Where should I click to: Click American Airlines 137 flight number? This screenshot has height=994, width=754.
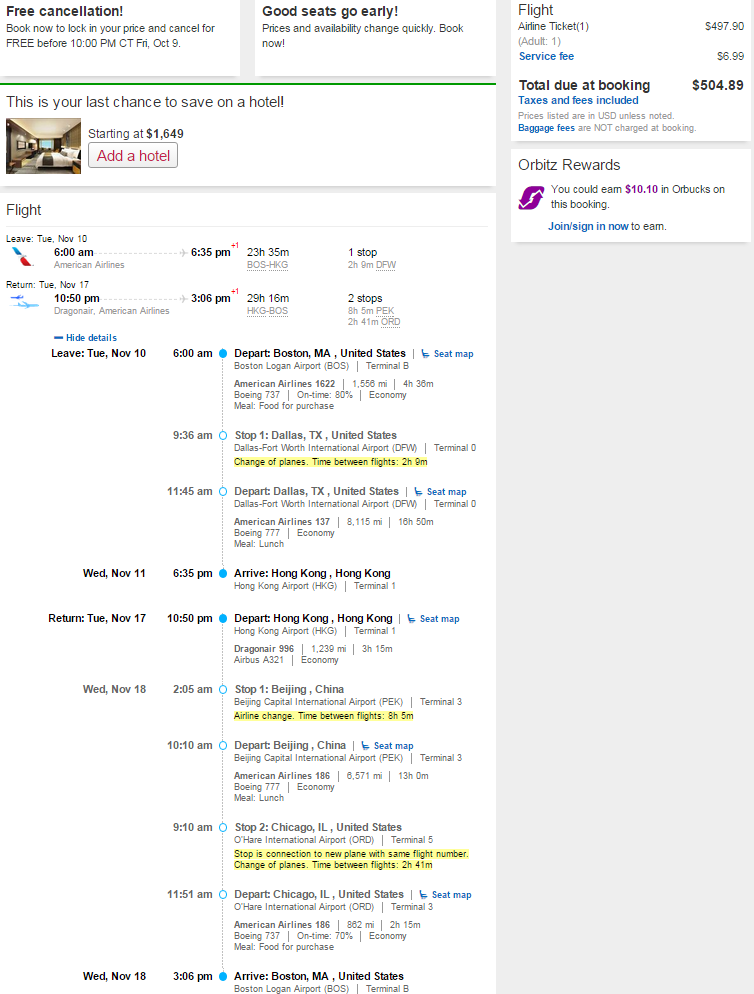point(282,522)
